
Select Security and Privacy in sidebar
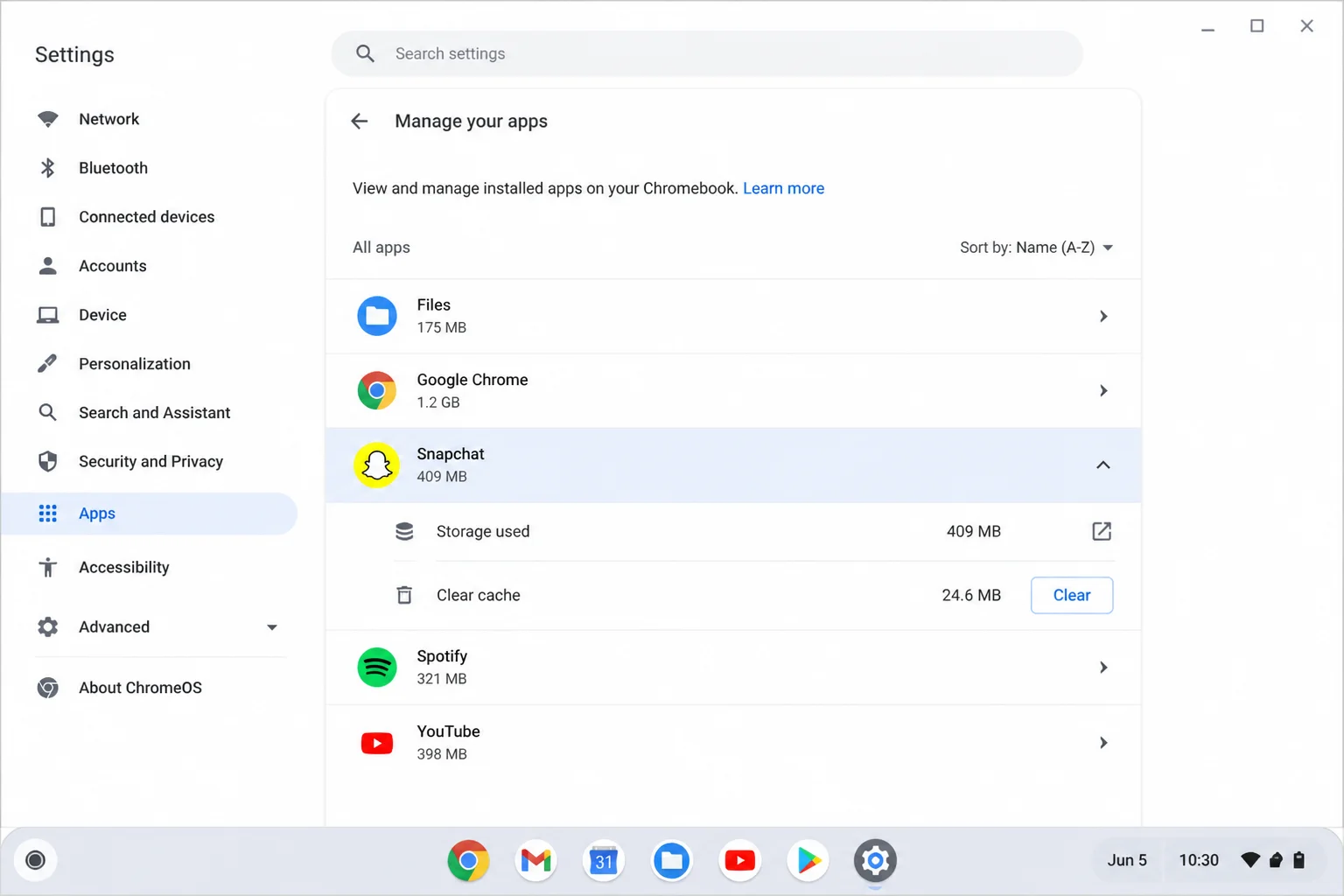150,461
